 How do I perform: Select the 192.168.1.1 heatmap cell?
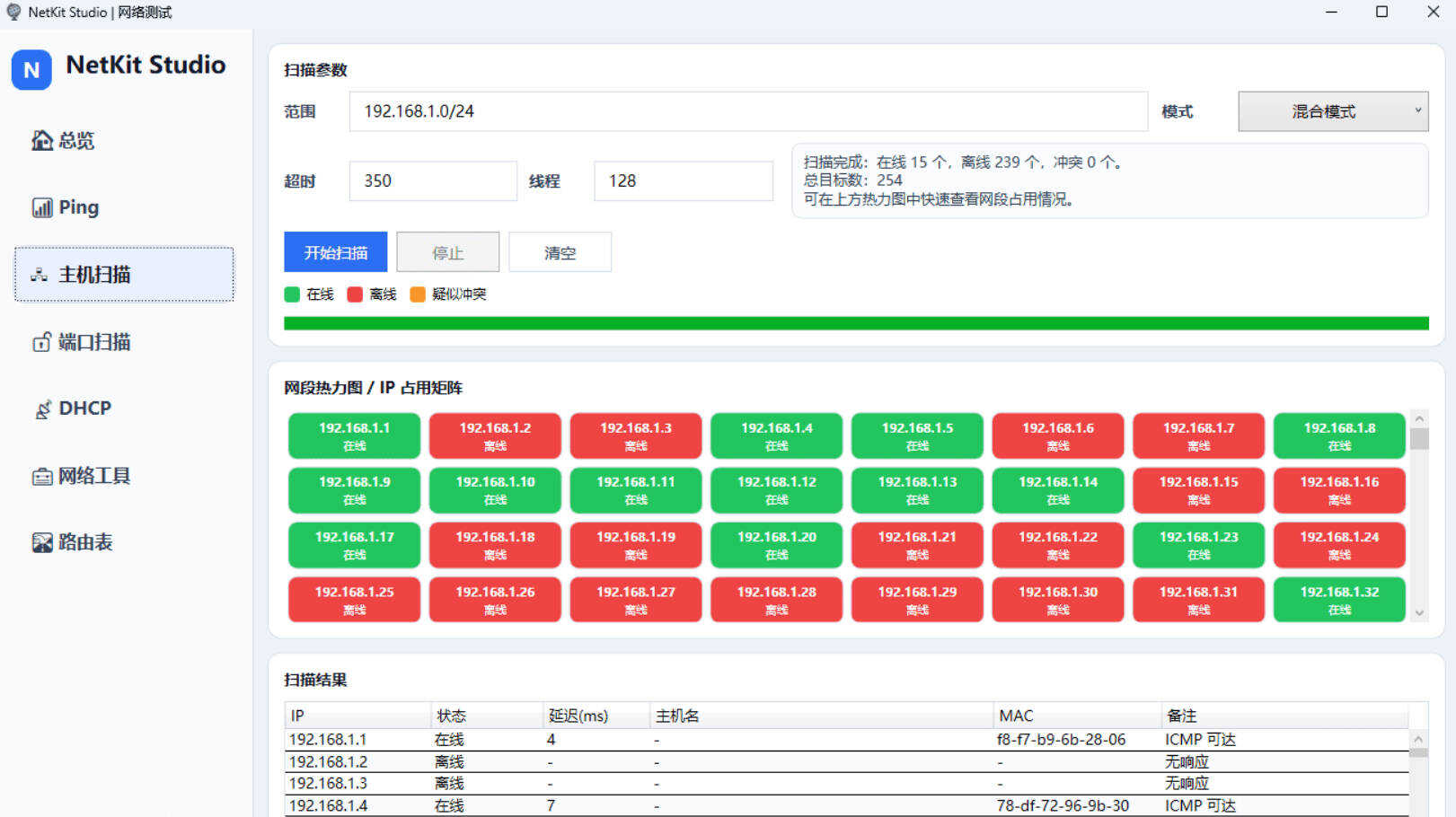tap(353, 435)
